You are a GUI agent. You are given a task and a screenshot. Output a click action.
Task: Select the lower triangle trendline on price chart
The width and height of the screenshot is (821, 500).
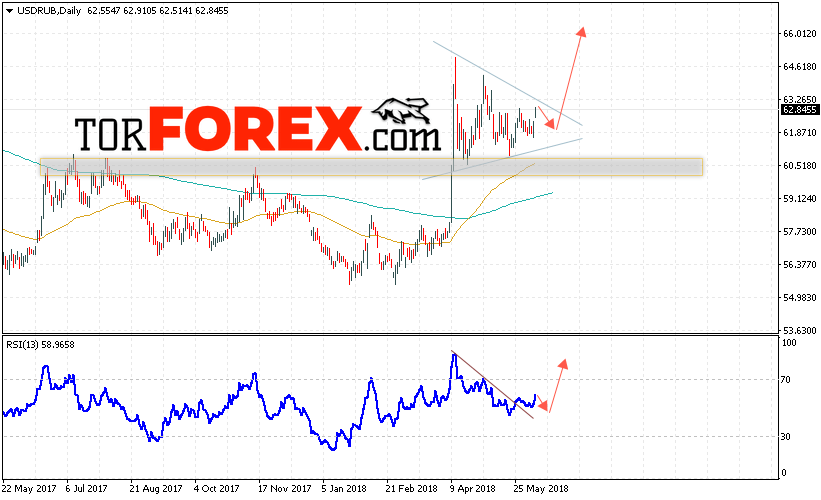[x=502, y=159]
